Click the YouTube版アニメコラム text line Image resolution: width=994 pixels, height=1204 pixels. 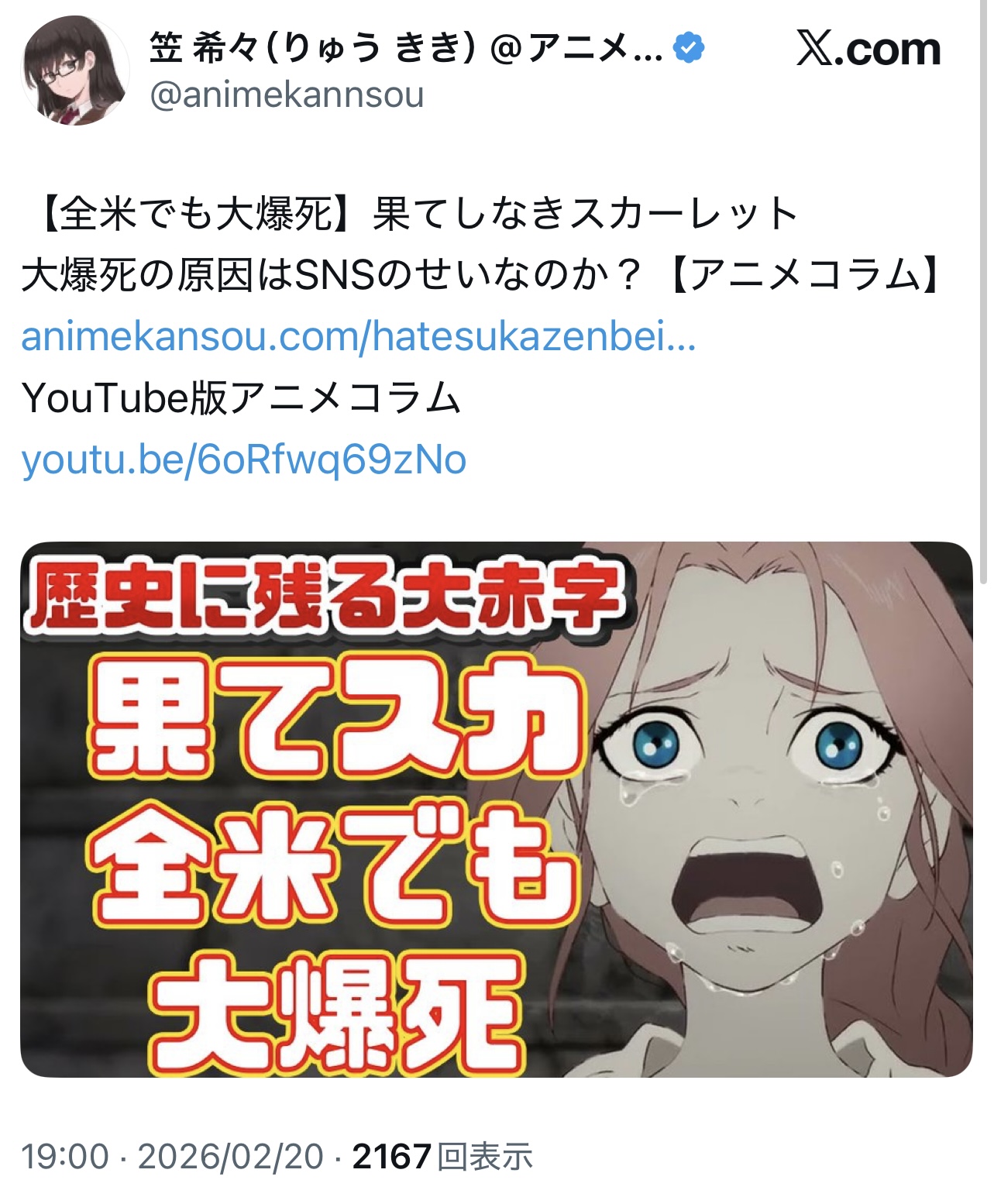(242, 398)
